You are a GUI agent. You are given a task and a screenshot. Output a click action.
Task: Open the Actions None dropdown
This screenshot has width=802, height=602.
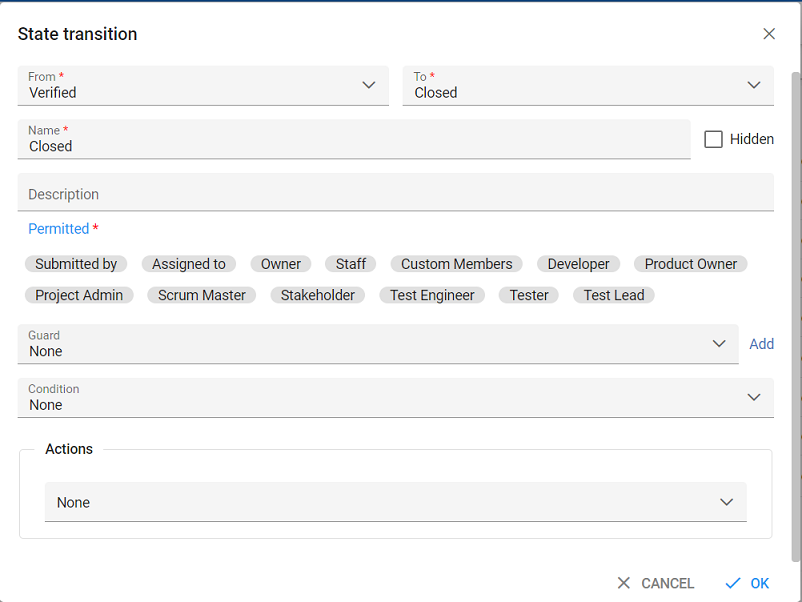coord(395,502)
